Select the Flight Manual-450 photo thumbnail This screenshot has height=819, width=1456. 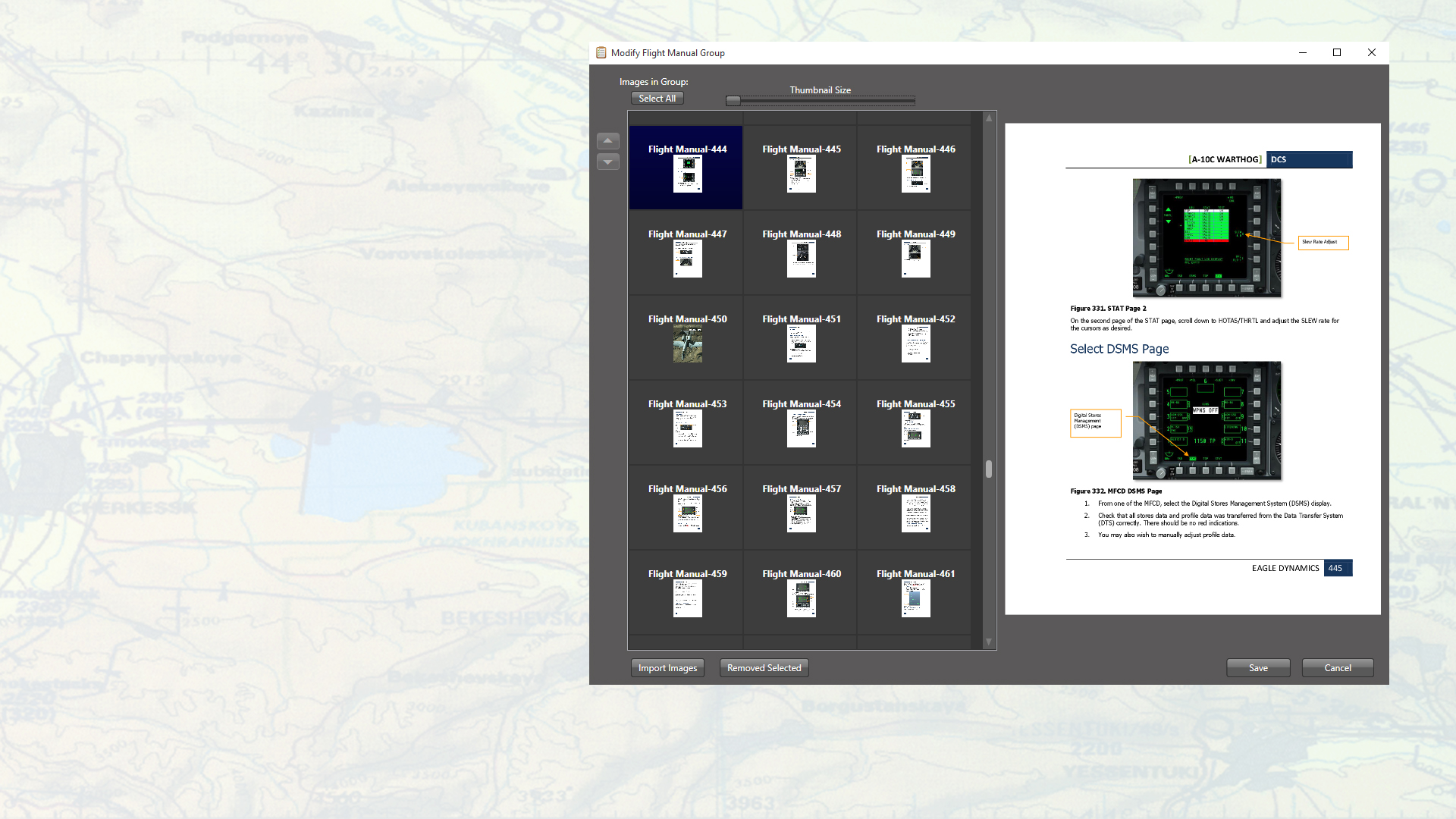686,337
